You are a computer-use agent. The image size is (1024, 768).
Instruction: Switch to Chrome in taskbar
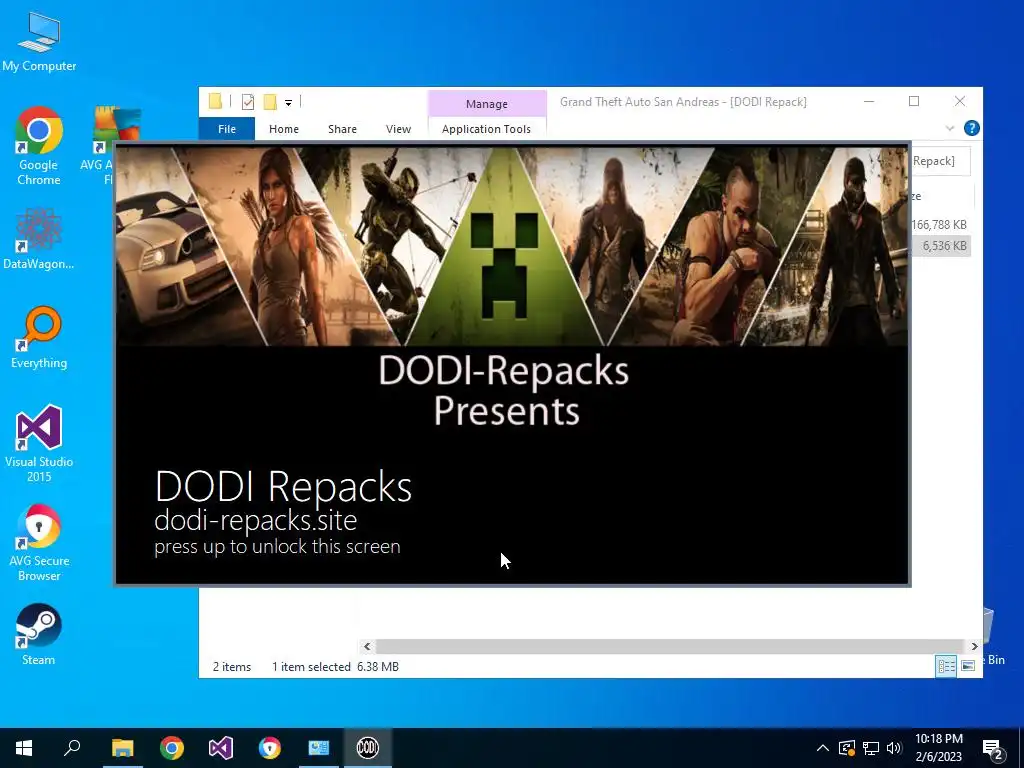(172, 748)
